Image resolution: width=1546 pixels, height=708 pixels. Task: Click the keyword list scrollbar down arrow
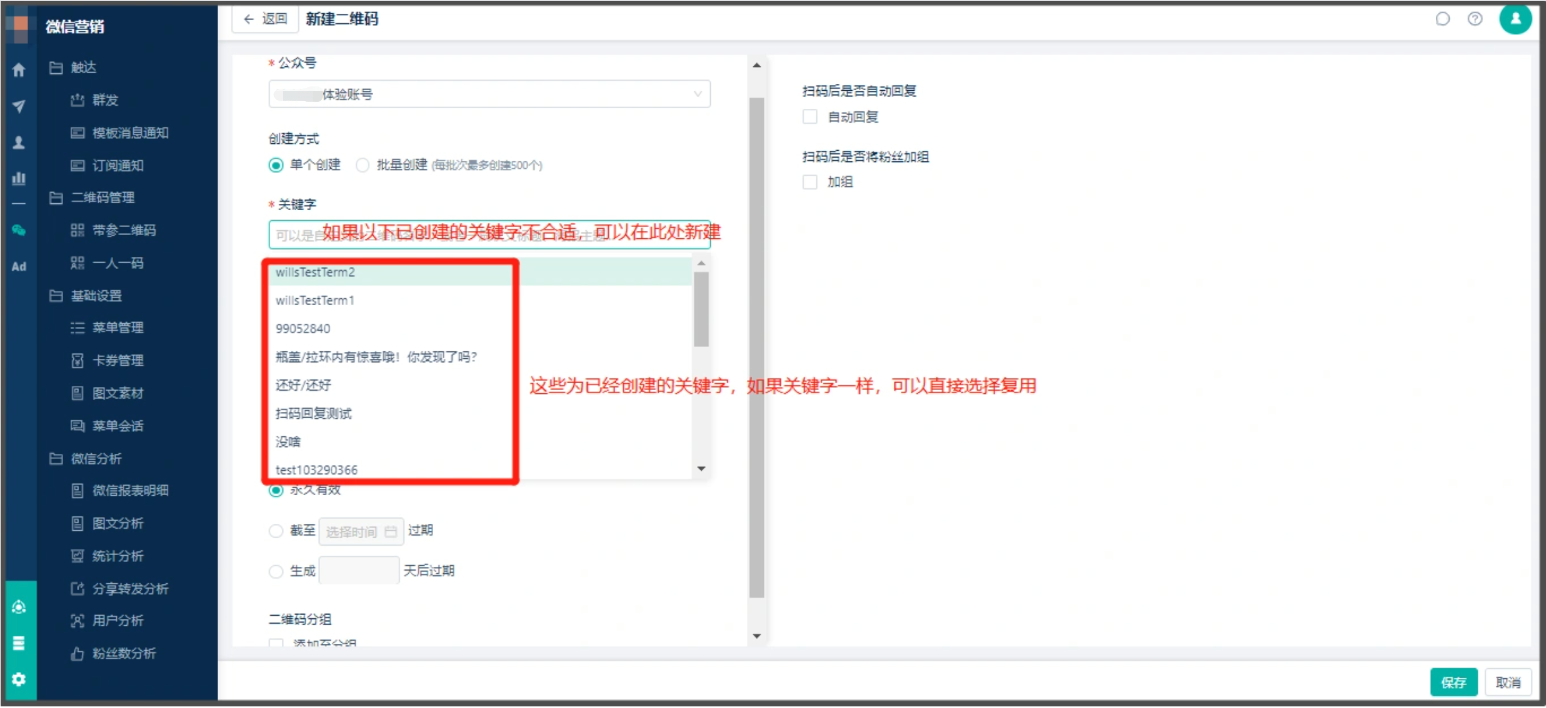tap(701, 469)
